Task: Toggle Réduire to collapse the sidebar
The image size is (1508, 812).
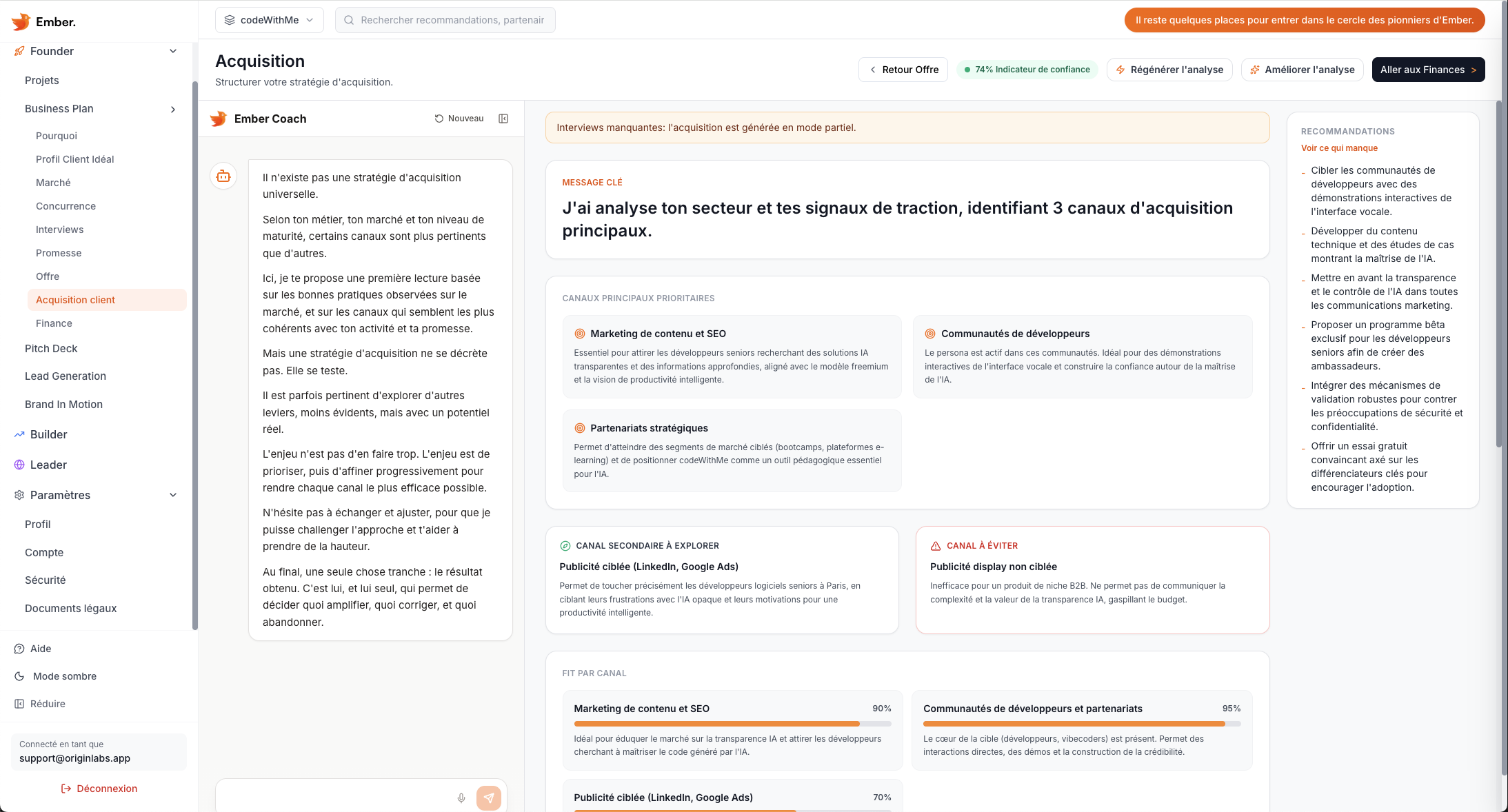Action: 47,703
